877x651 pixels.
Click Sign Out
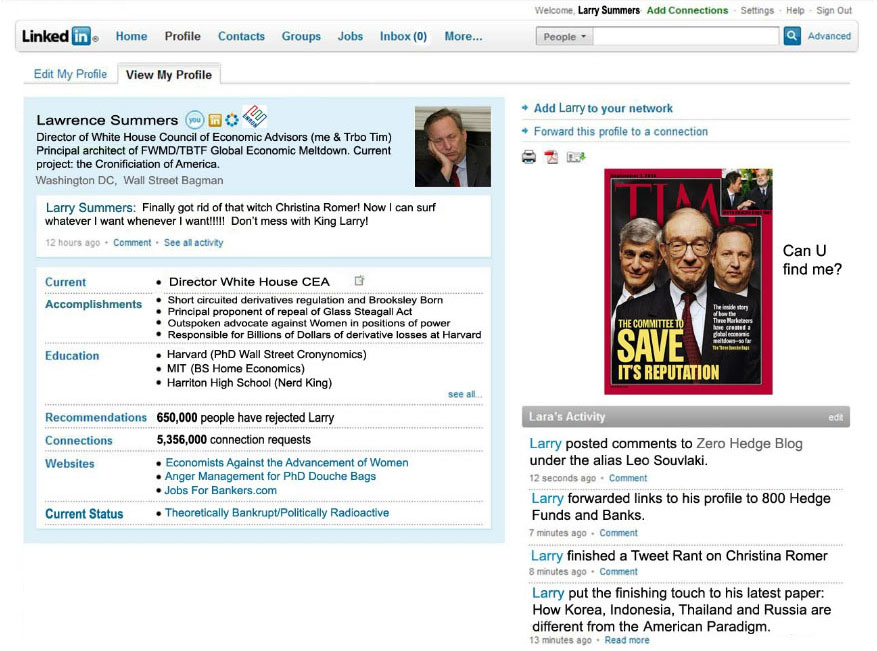coord(833,10)
